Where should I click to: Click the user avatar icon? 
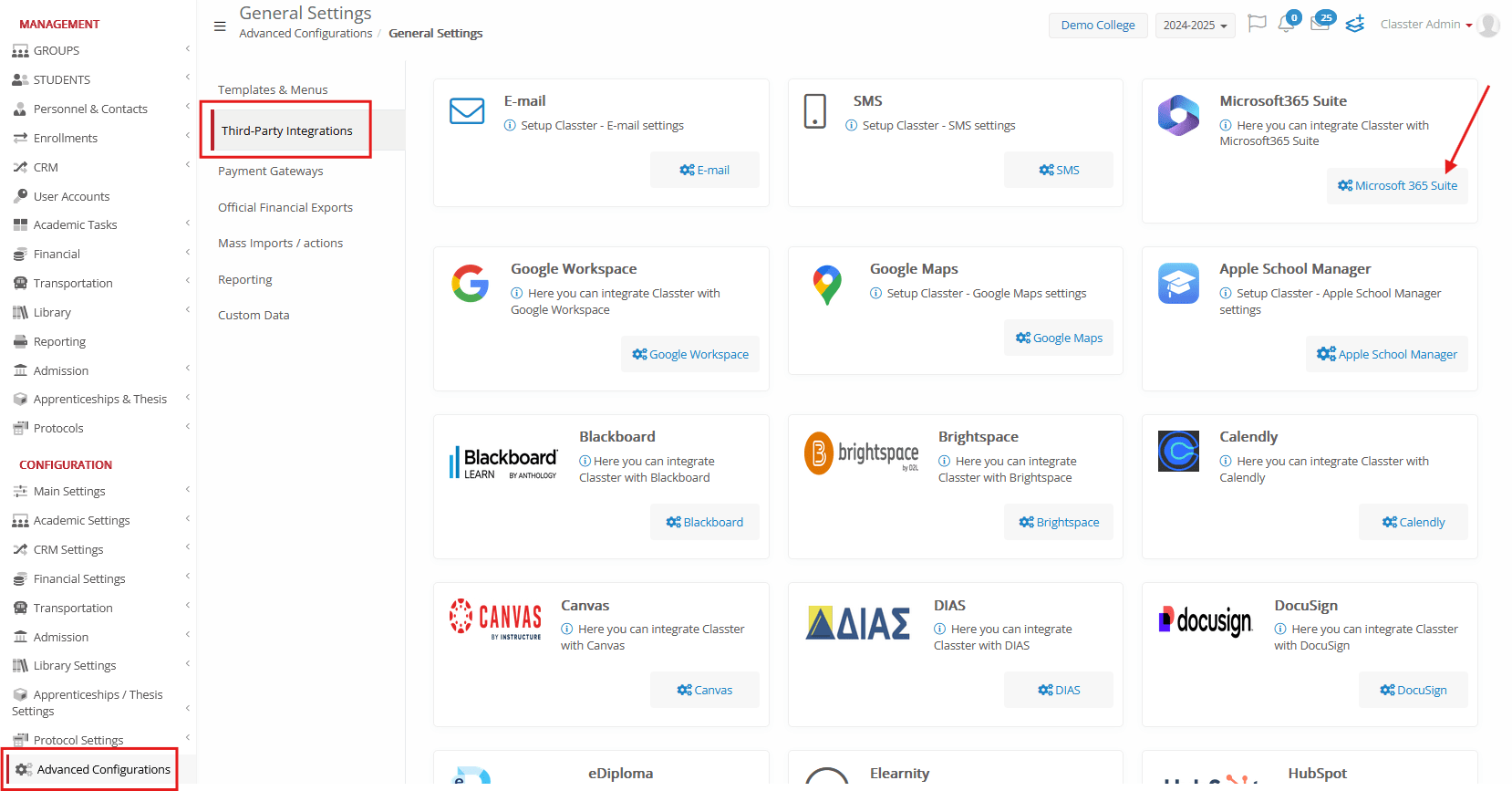tap(1488, 25)
